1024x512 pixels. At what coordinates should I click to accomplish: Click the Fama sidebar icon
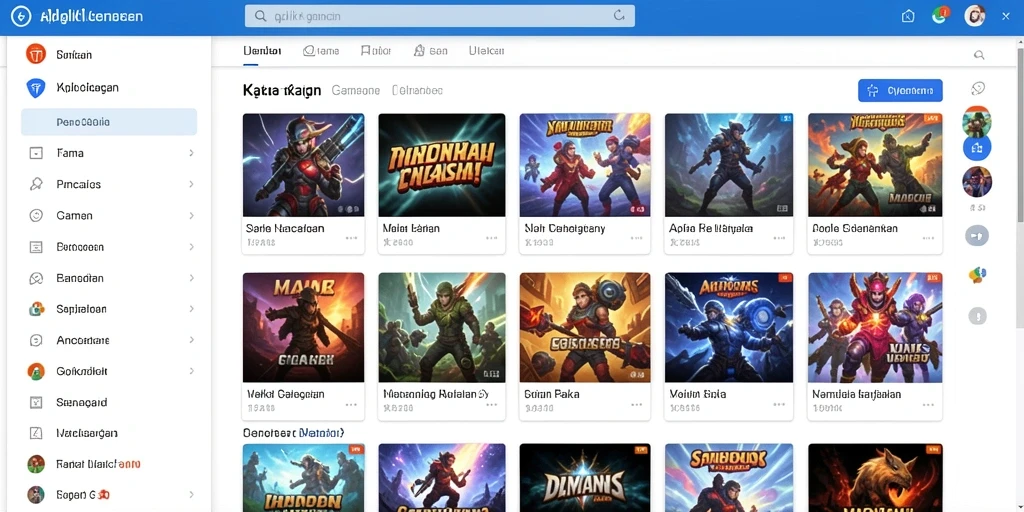(36, 153)
